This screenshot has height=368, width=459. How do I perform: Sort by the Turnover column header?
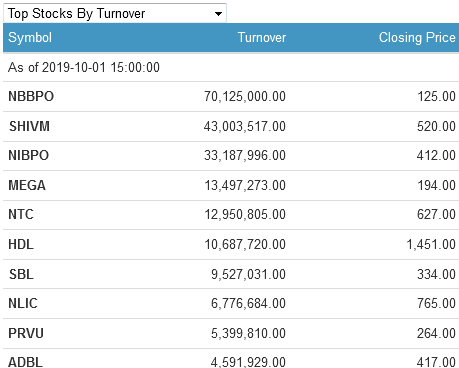[262, 37]
